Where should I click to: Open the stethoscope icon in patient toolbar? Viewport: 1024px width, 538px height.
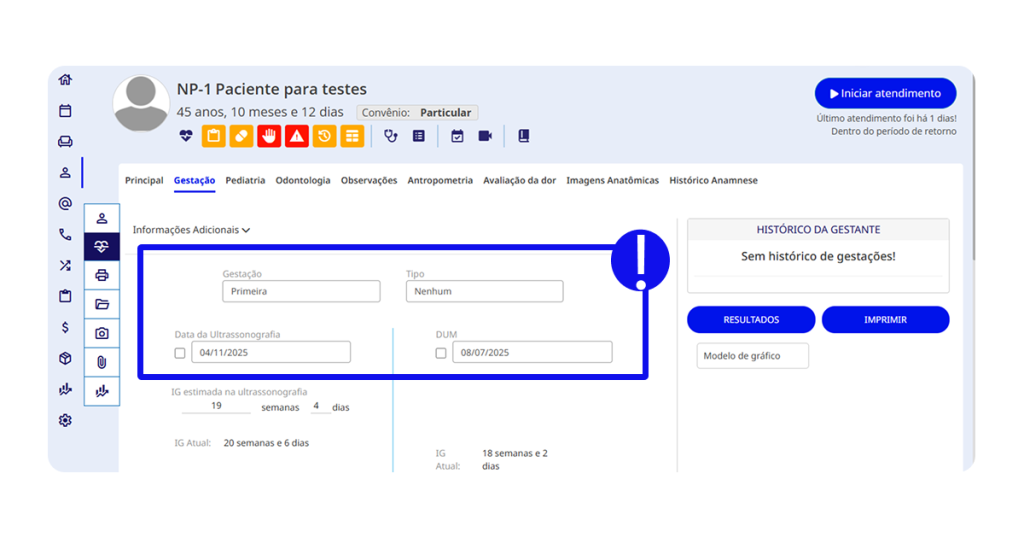(x=391, y=136)
